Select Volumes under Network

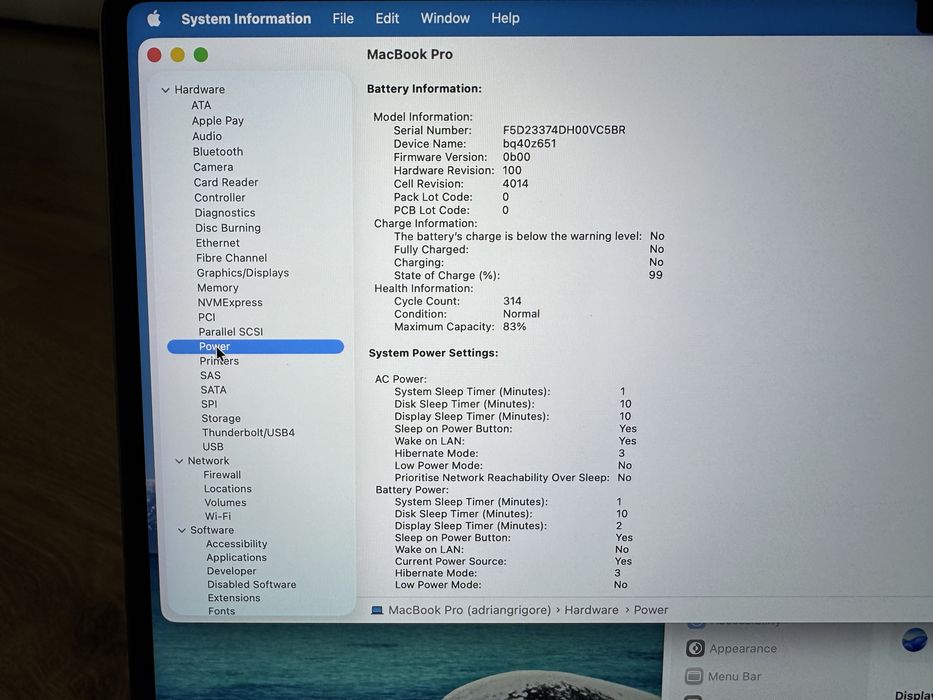click(225, 502)
